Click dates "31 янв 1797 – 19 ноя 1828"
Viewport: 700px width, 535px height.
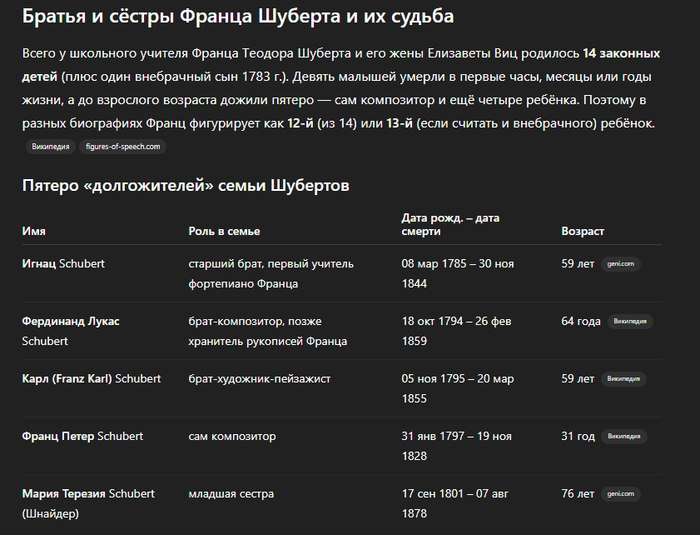click(x=456, y=446)
